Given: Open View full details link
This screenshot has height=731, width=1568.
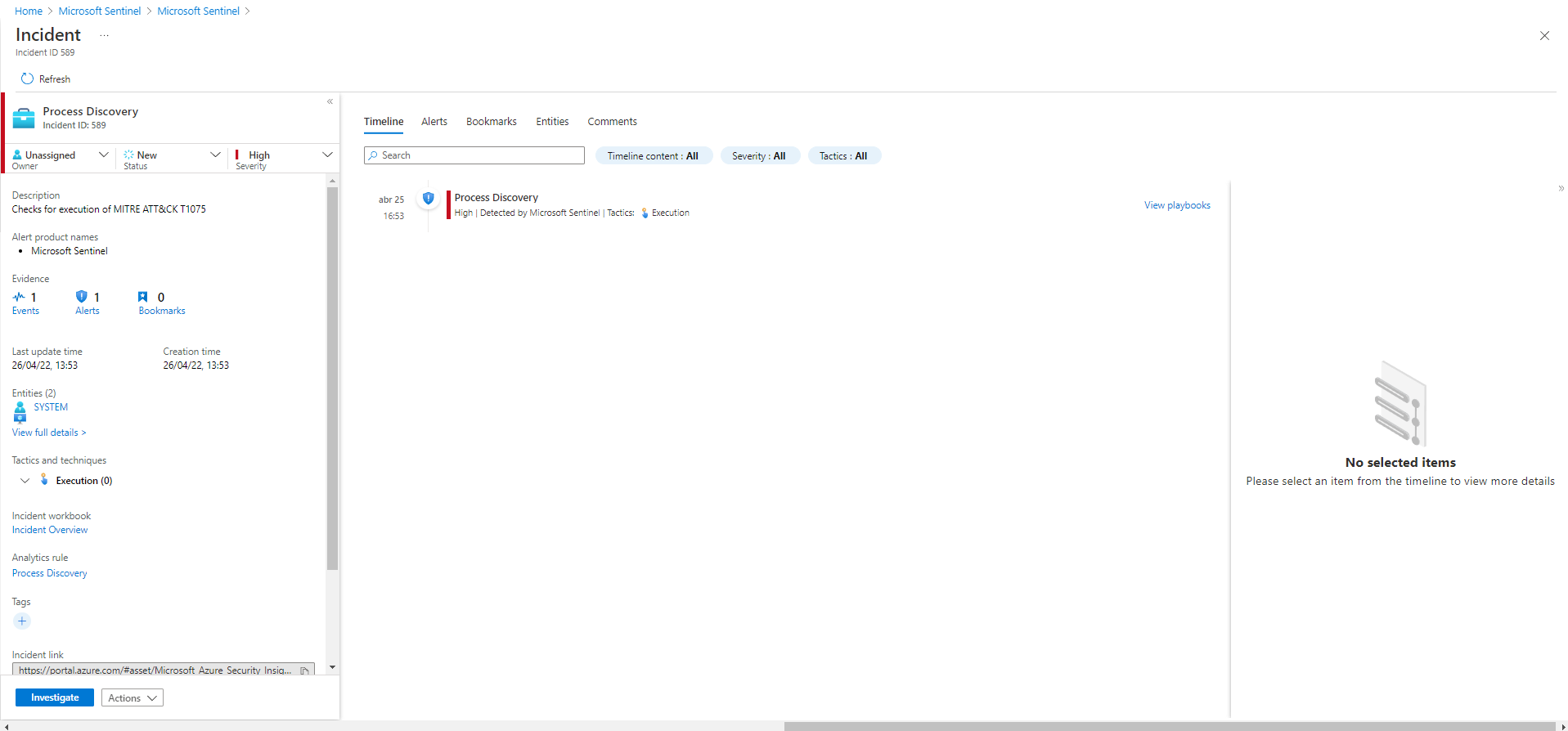Looking at the screenshot, I should [49, 433].
